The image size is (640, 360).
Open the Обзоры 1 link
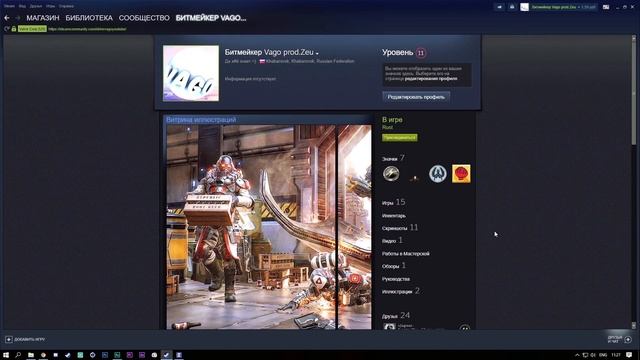click(394, 266)
